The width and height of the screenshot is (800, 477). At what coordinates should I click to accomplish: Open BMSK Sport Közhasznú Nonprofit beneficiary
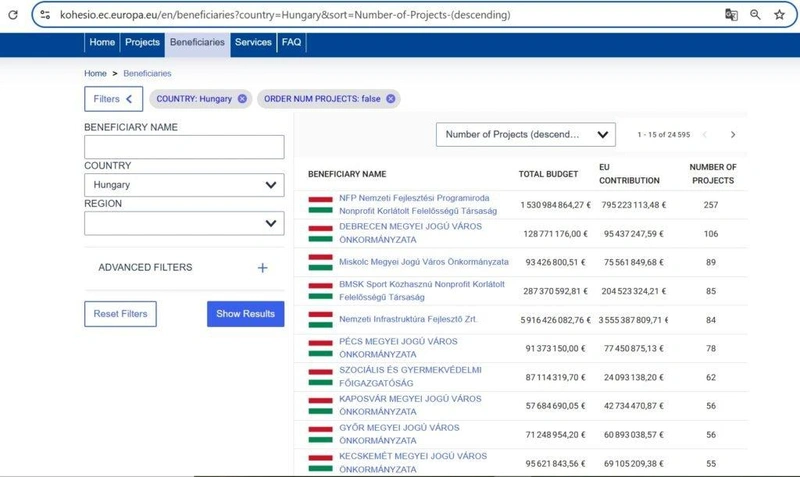tap(422, 290)
